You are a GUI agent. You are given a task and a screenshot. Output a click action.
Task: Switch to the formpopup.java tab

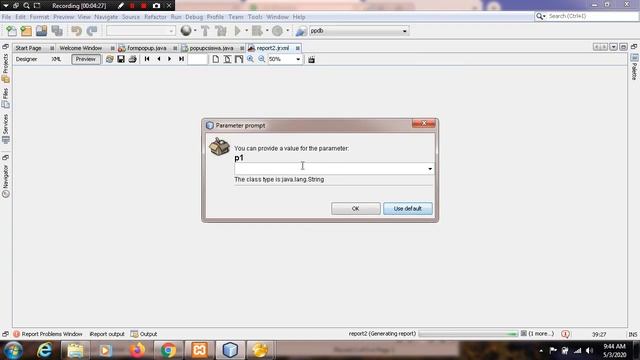[147, 48]
